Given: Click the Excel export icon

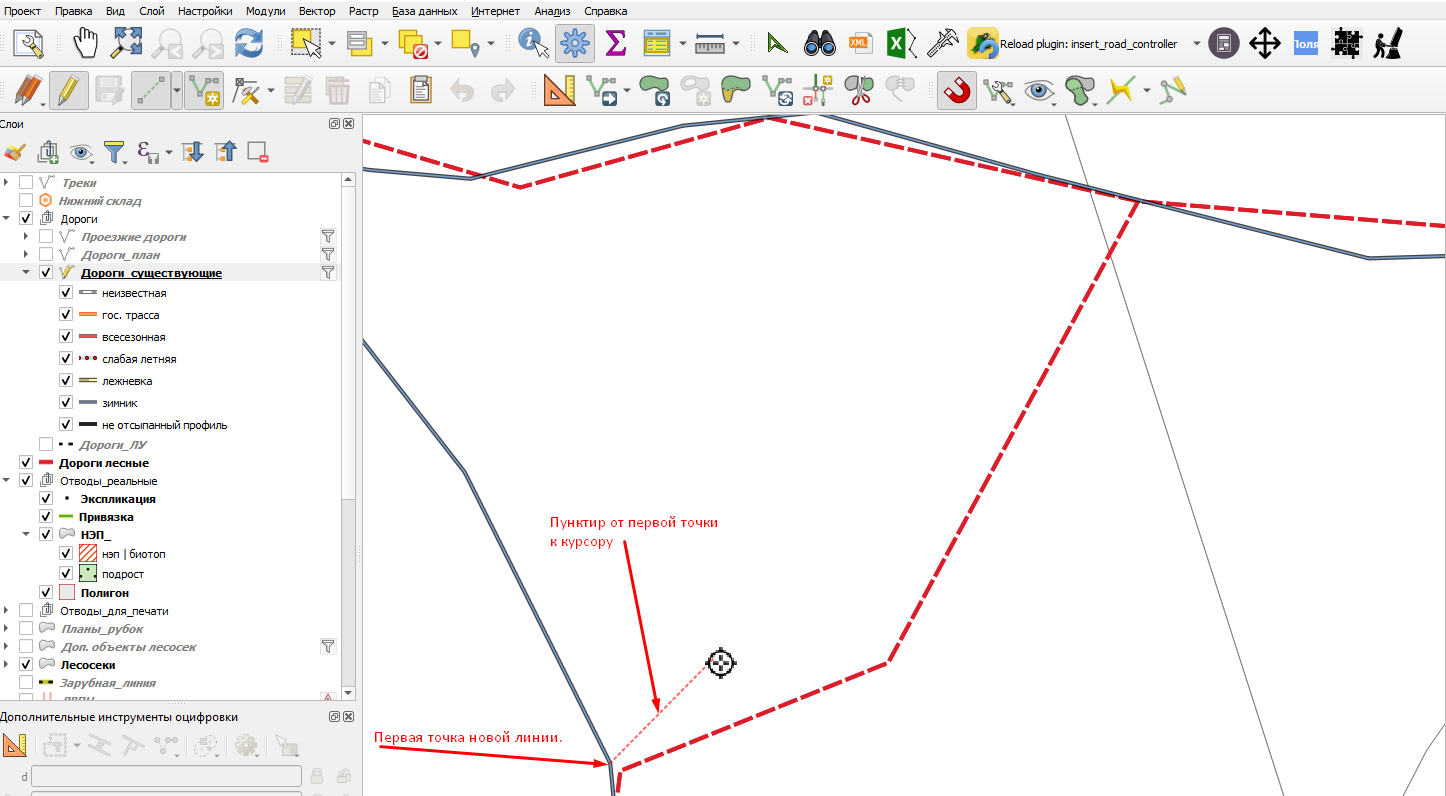Looking at the screenshot, I should pos(897,43).
